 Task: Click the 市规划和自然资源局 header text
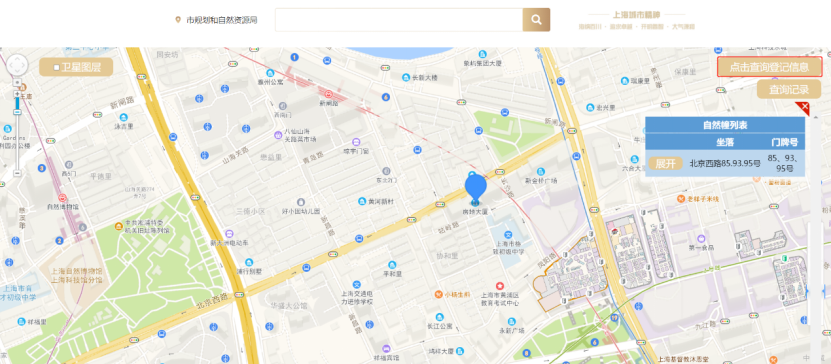coord(222,20)
